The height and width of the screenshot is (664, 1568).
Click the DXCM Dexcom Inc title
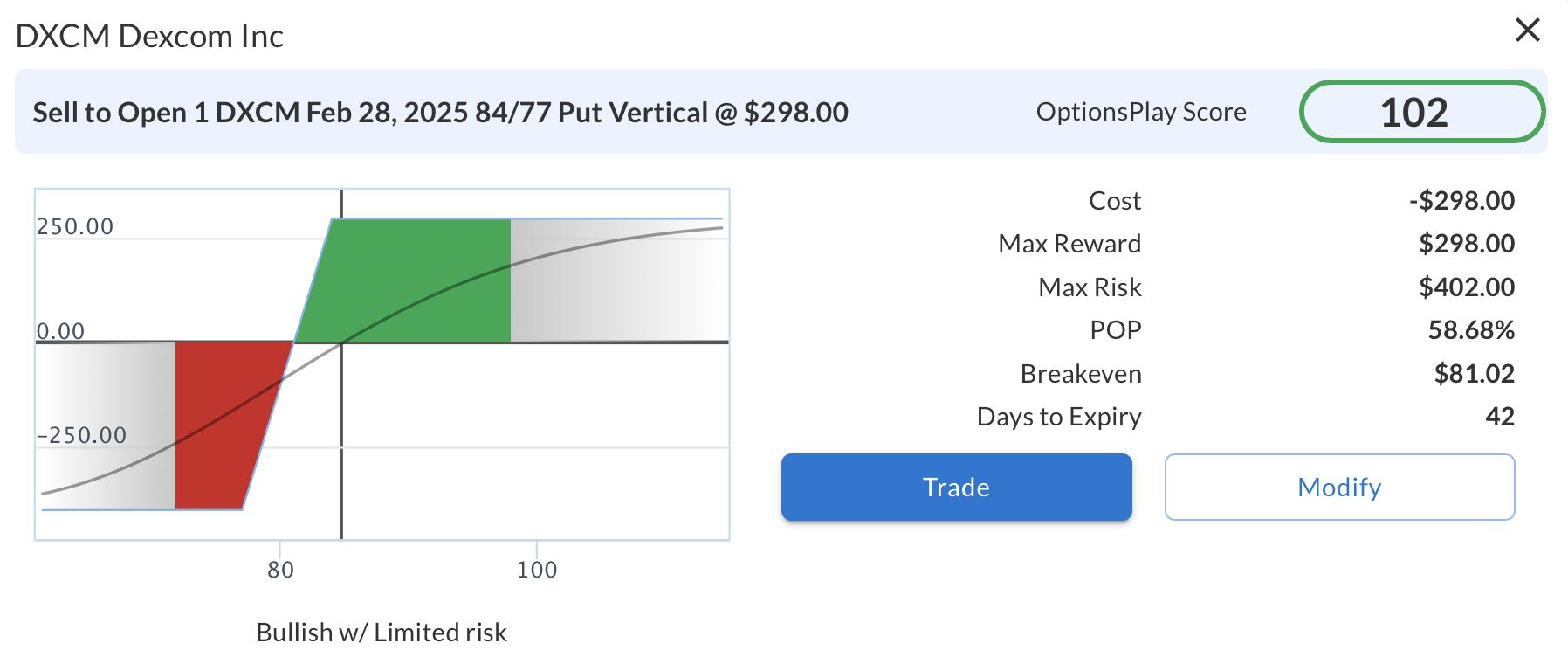tap(149, 36)
